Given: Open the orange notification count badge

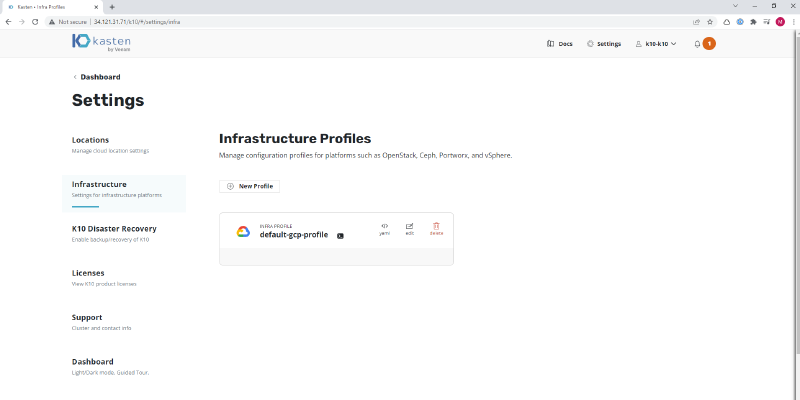Looking at the screenshot, I should [x=709, y=44].
